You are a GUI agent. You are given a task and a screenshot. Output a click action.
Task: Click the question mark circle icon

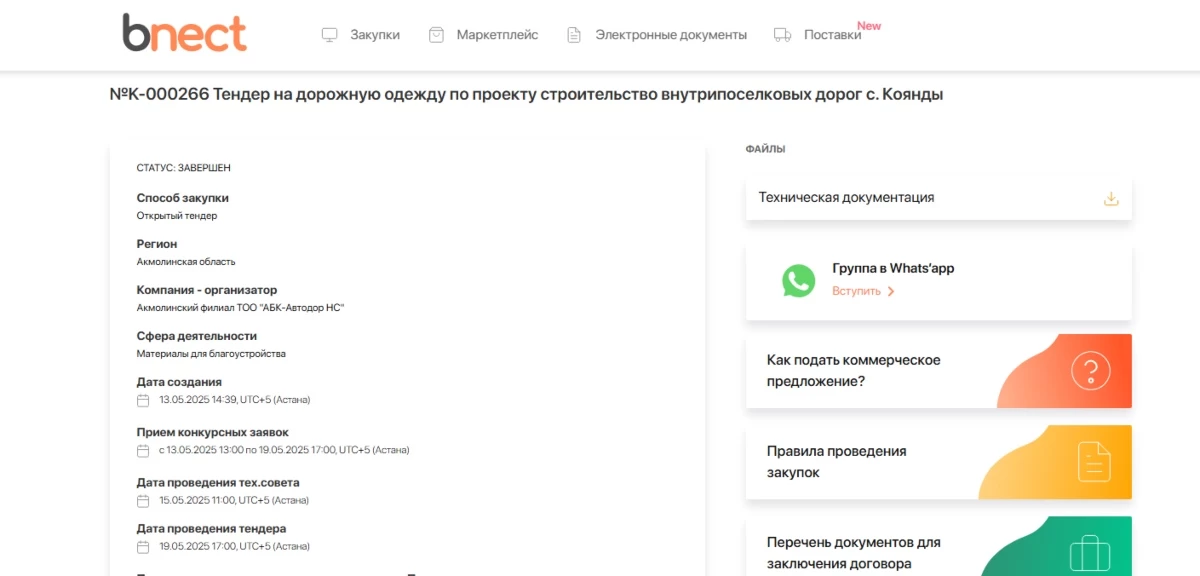(1090, 371)
